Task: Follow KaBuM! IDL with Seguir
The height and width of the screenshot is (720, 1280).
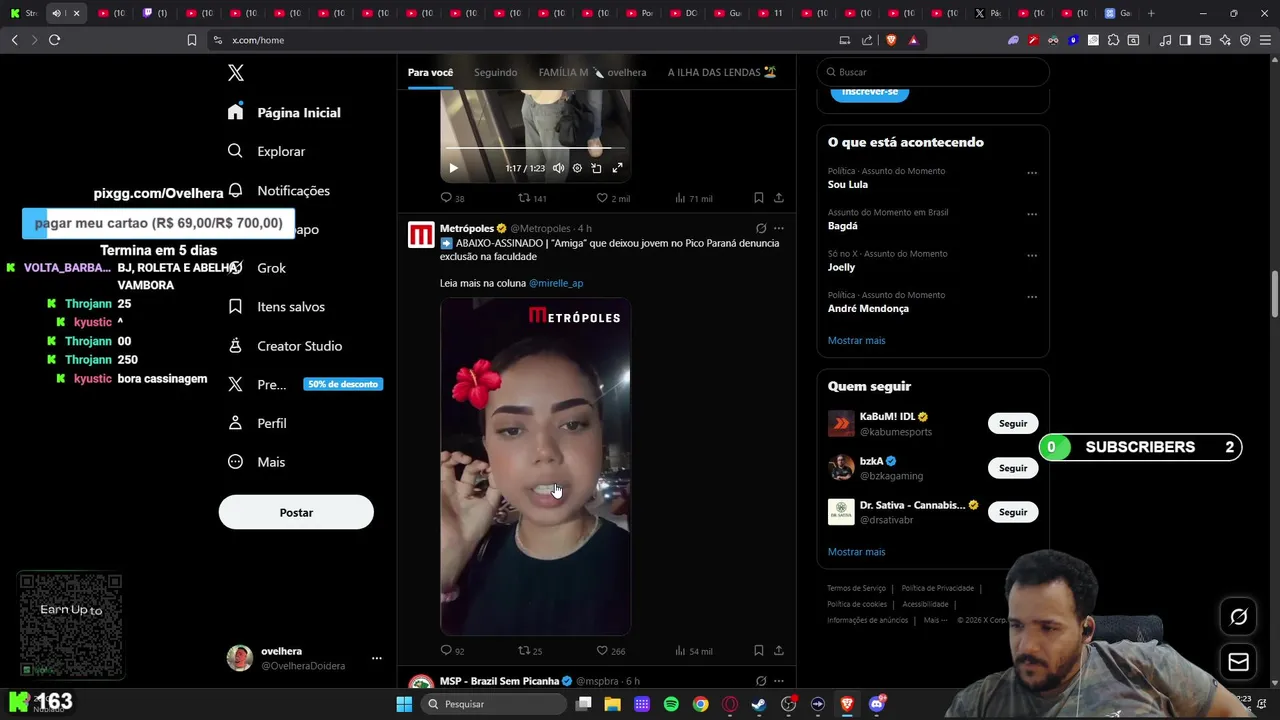Action: 1013,423
